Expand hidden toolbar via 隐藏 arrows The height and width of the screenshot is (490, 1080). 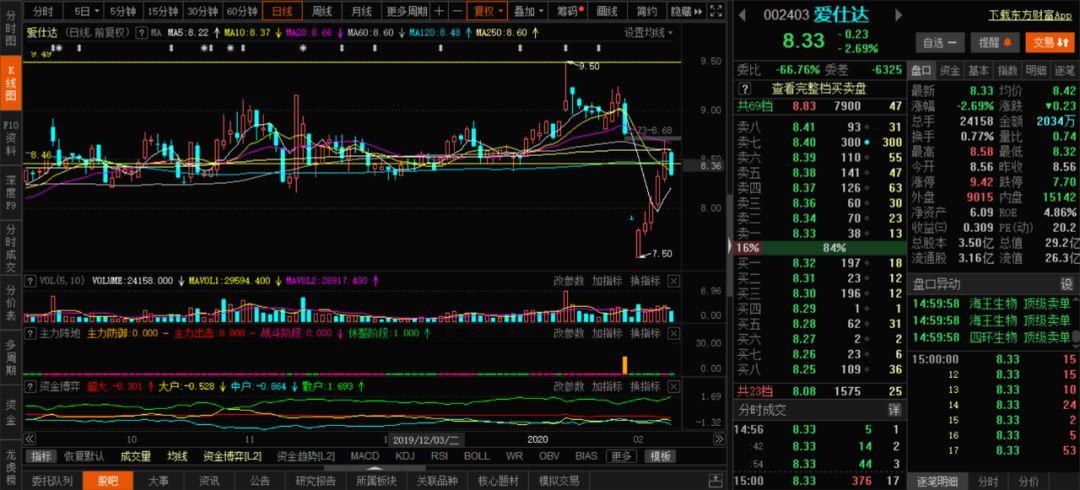click(x=687, y=11)
